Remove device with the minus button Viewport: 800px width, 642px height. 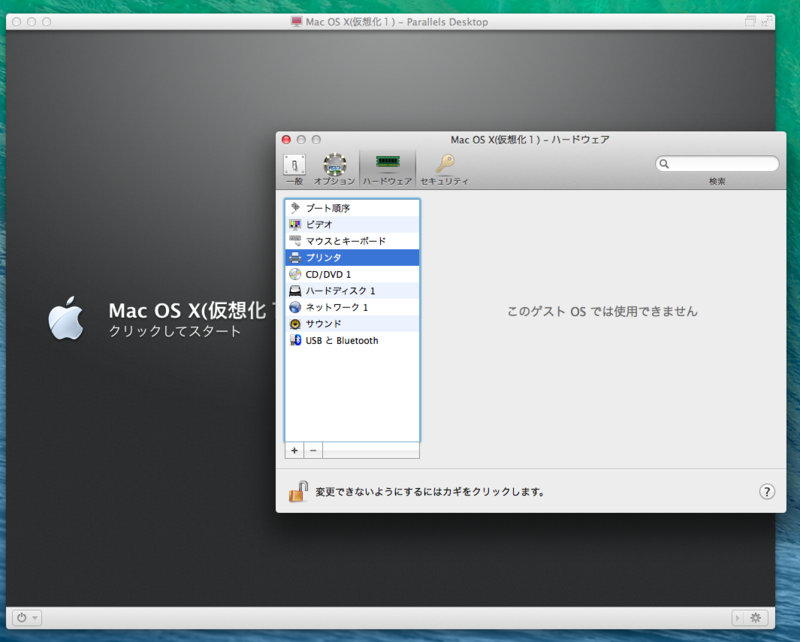(x=313, y=451)
